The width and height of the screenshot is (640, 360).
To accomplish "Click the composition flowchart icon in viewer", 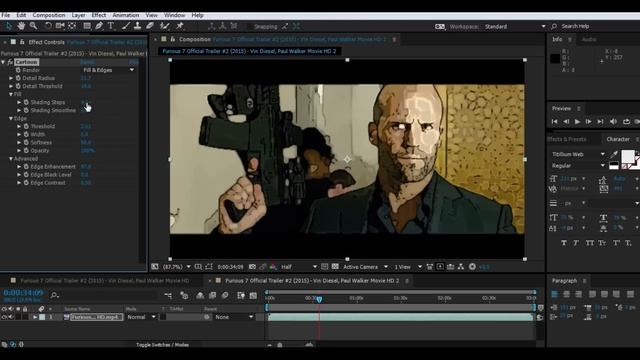I will click(461, 267).
